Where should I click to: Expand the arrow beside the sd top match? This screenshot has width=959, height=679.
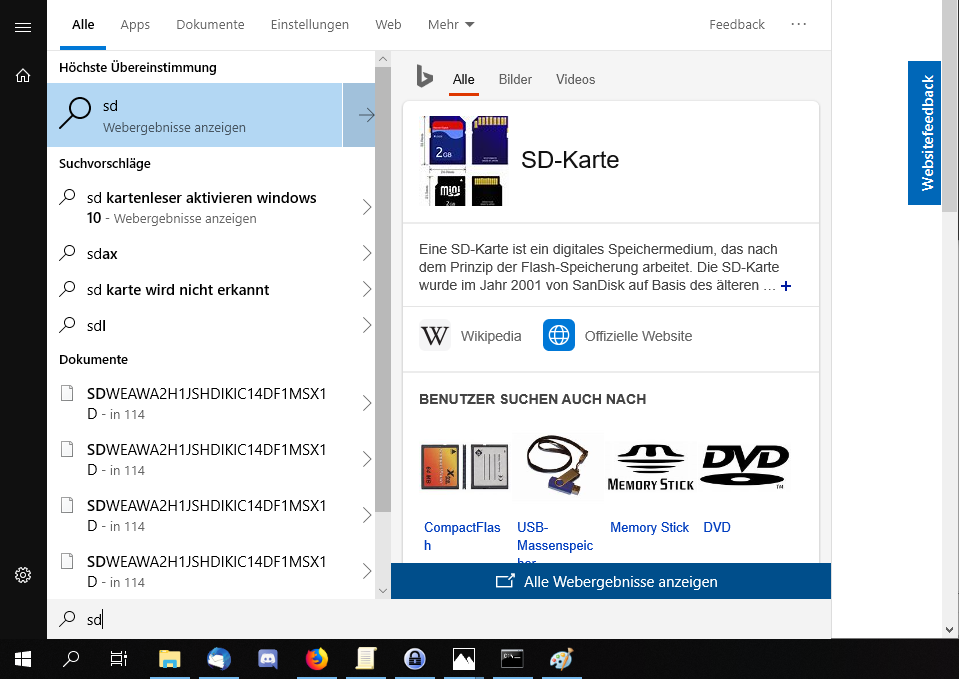click(x=359, y=115)
